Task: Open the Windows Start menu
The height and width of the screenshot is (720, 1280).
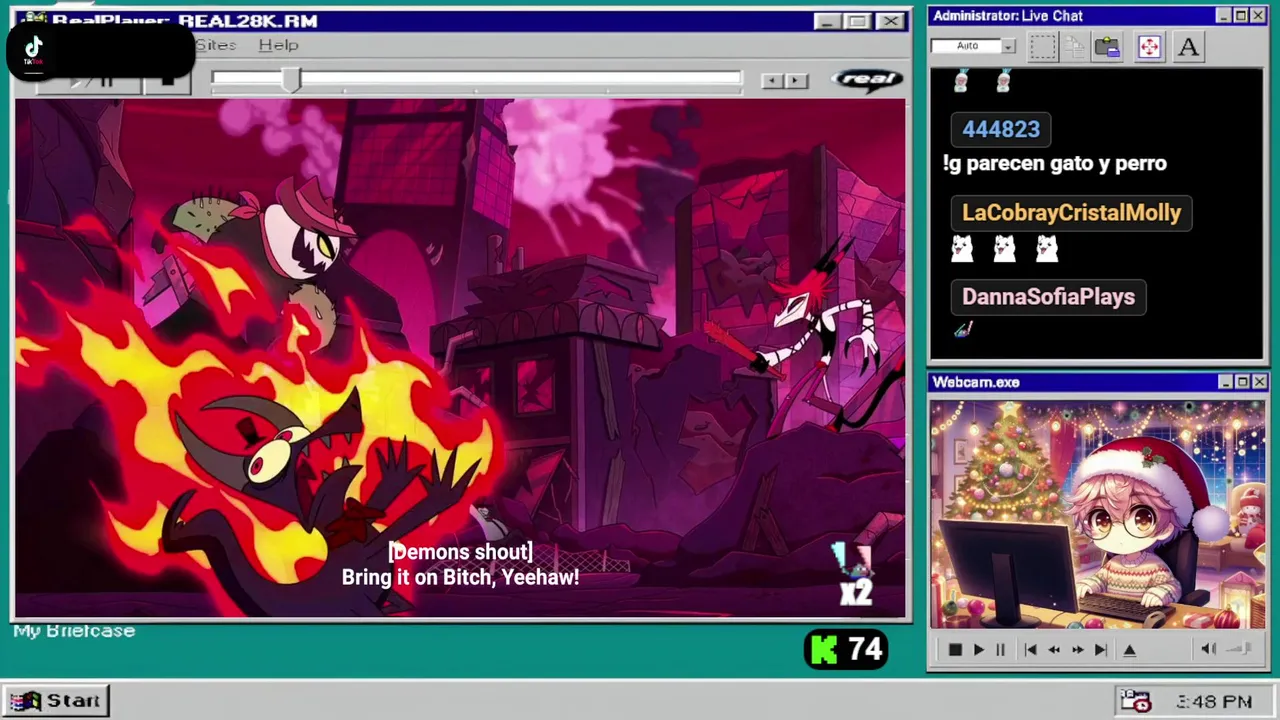Action: 56,701
